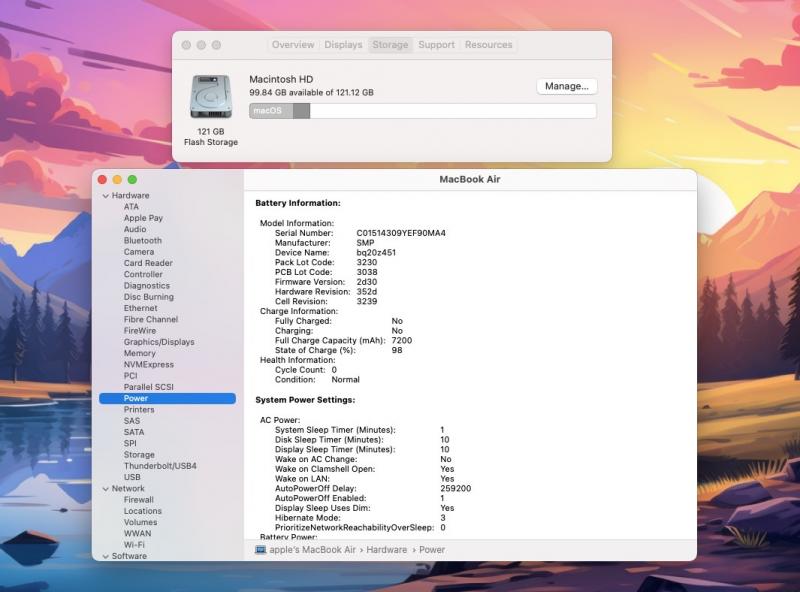Click the MacBook icon in the path bar
The height and width of the screenshot is (592, 800).
pyautogui.click(x=261, y=550)
